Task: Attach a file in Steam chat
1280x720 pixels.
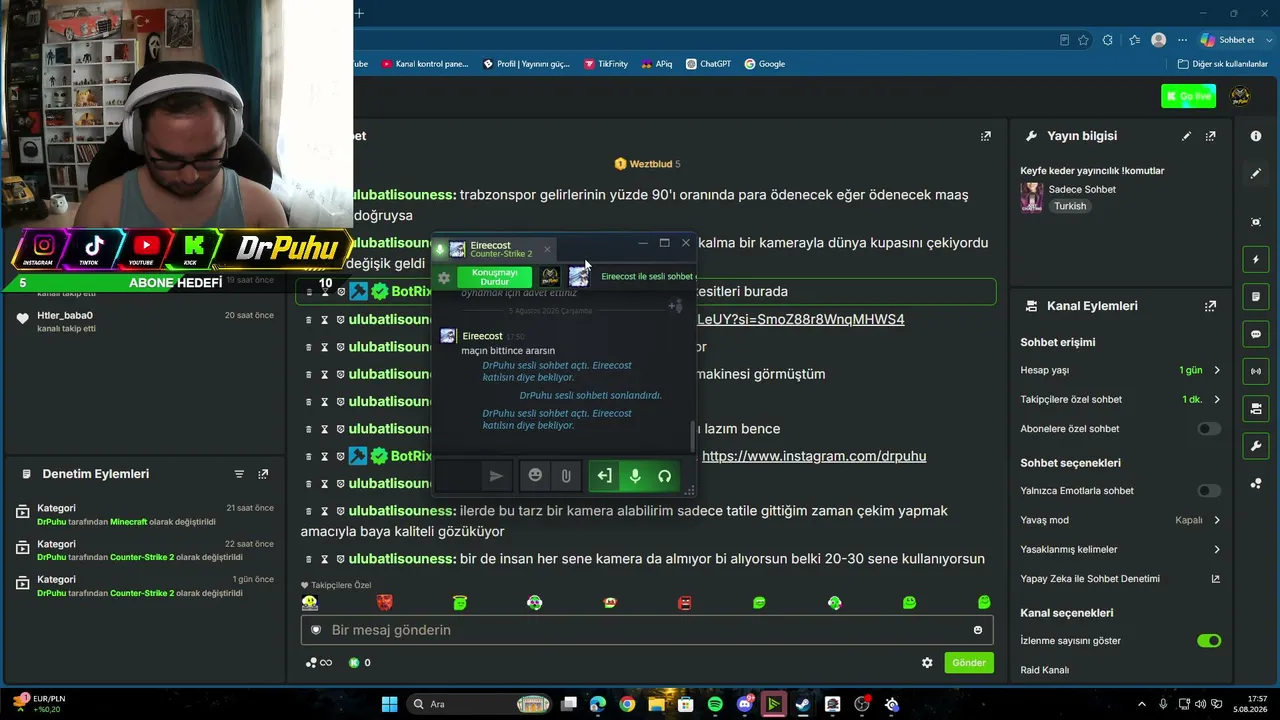Action: point(566,476)
